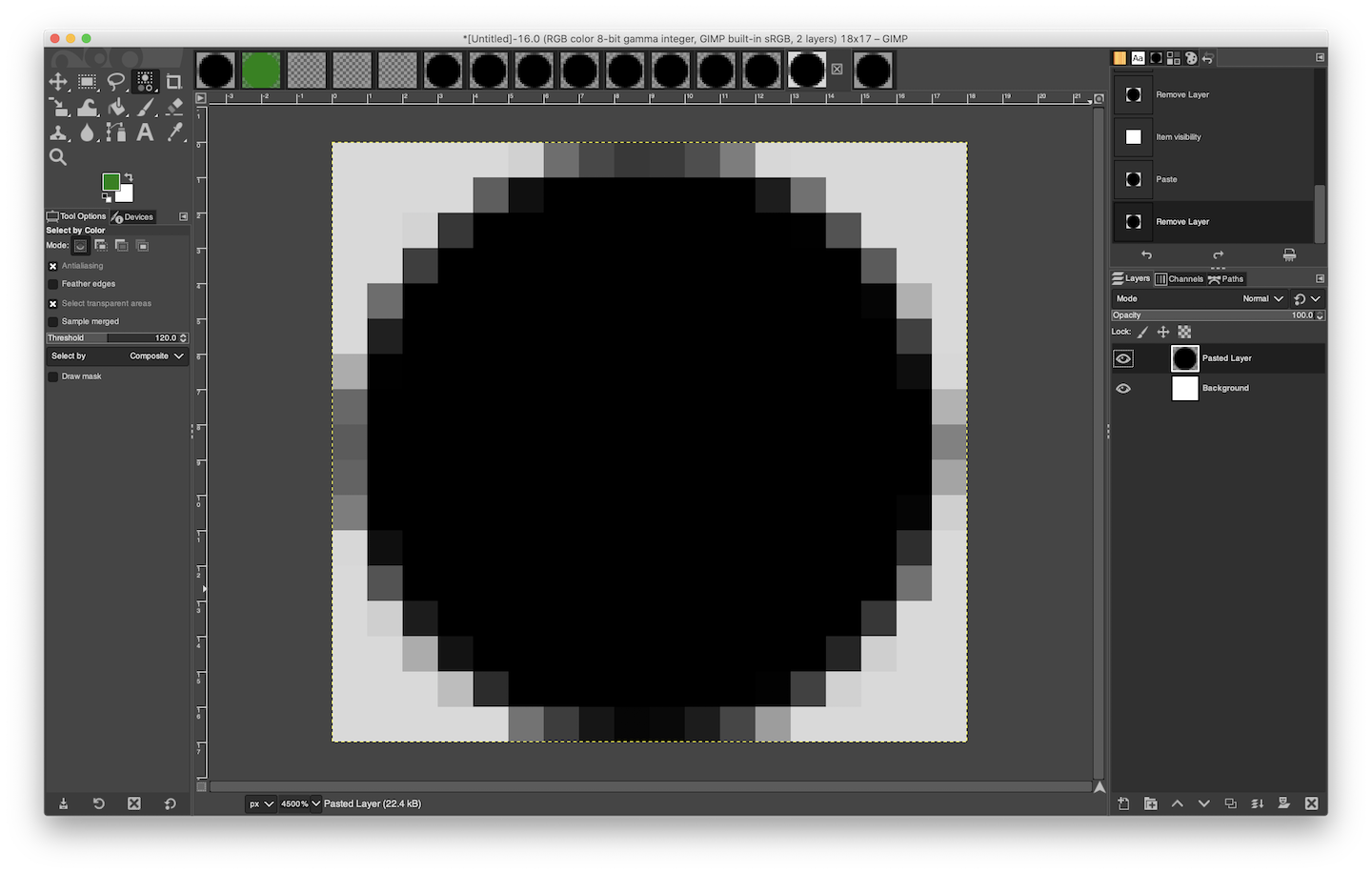Hide the Background layer using eye icon

click(x=1123, y=388)
